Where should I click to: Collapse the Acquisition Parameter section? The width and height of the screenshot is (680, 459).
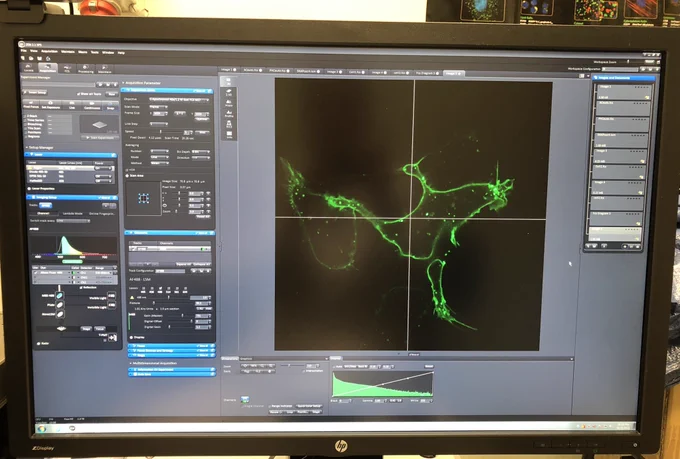click(123, 83)
